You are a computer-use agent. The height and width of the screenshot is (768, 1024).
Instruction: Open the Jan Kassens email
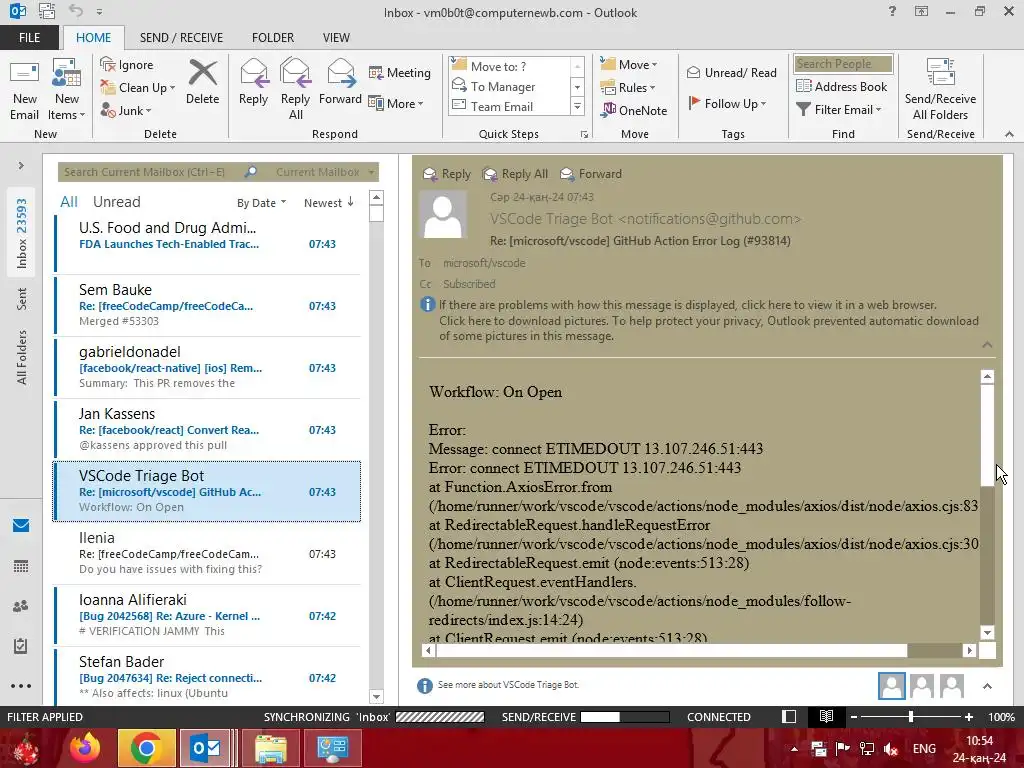pyautogui.click(x=208, y=429)
